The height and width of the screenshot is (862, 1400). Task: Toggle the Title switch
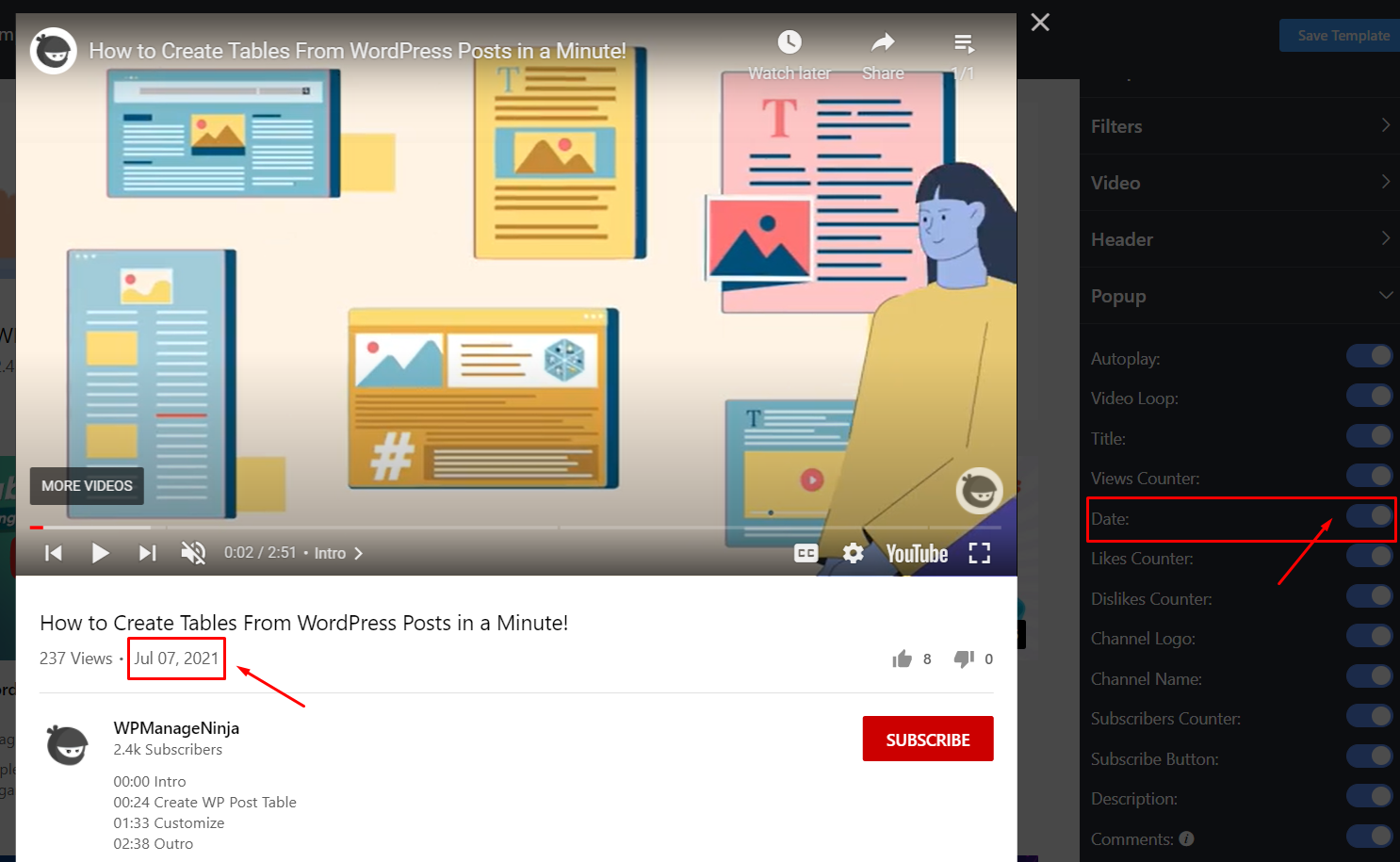click(1370, 435)
